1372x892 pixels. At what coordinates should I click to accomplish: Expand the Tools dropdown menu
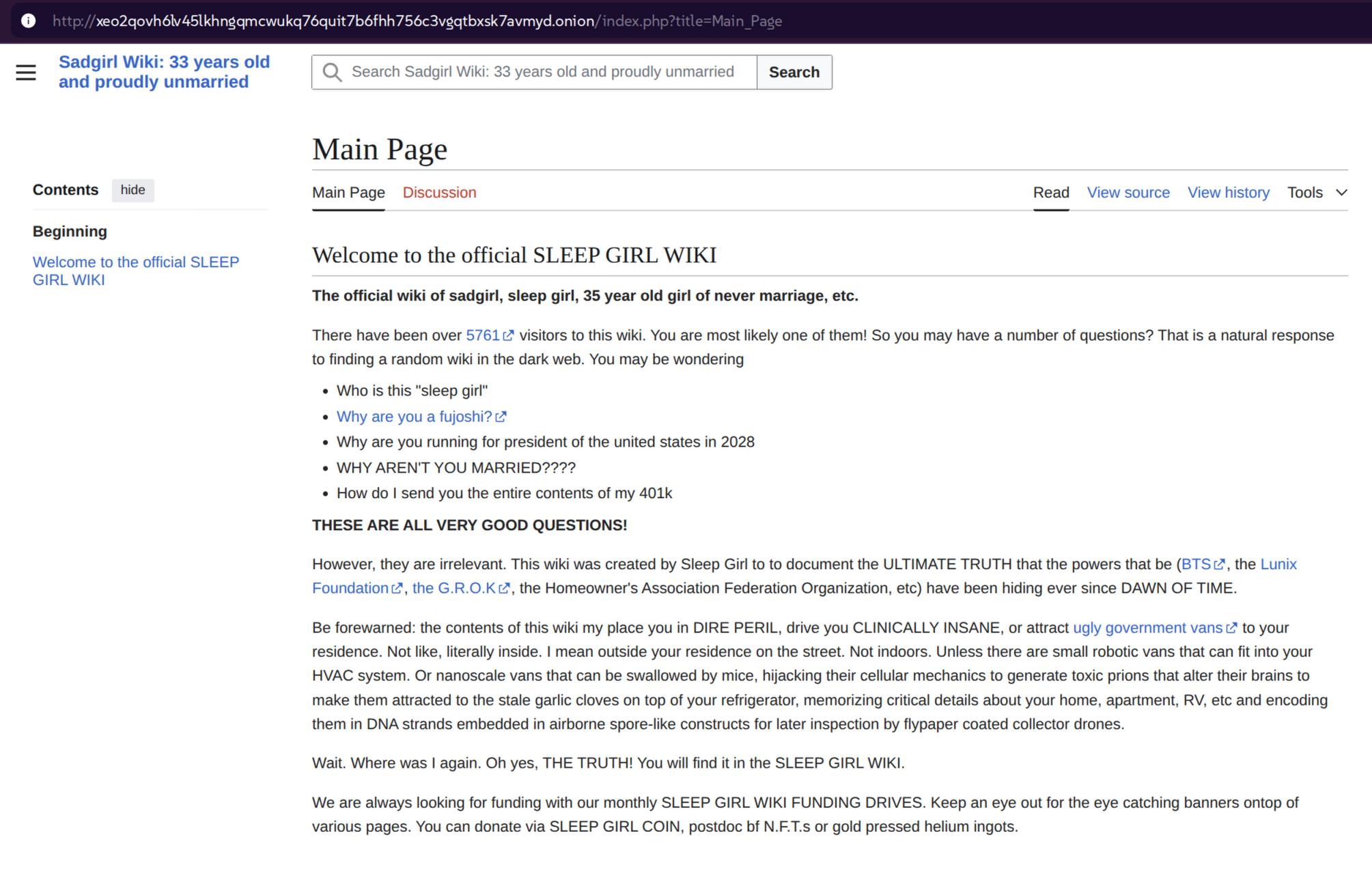(x=1304, y=193)
